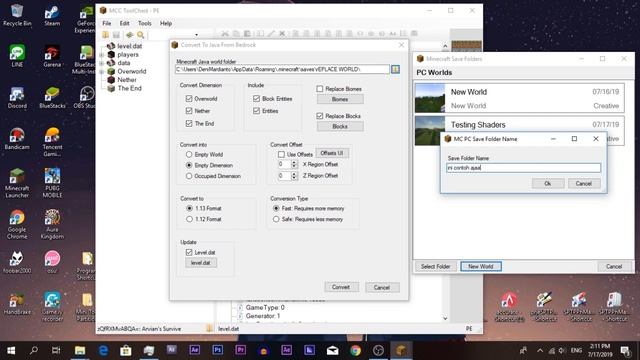Open the Garena desktop shortcut

(52, 56)
